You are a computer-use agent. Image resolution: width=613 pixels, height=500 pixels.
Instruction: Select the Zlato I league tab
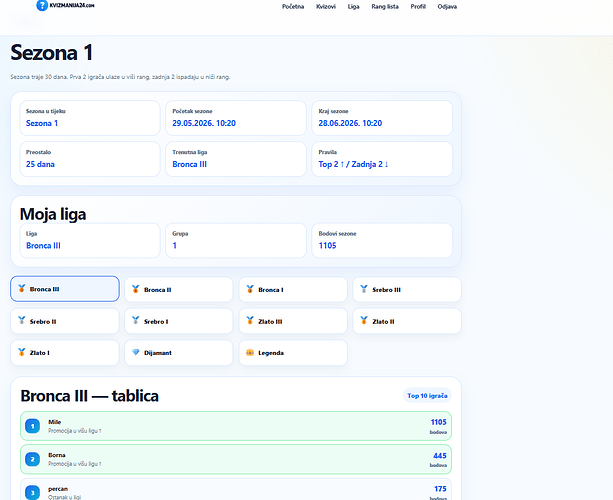[x=65, y=353]
